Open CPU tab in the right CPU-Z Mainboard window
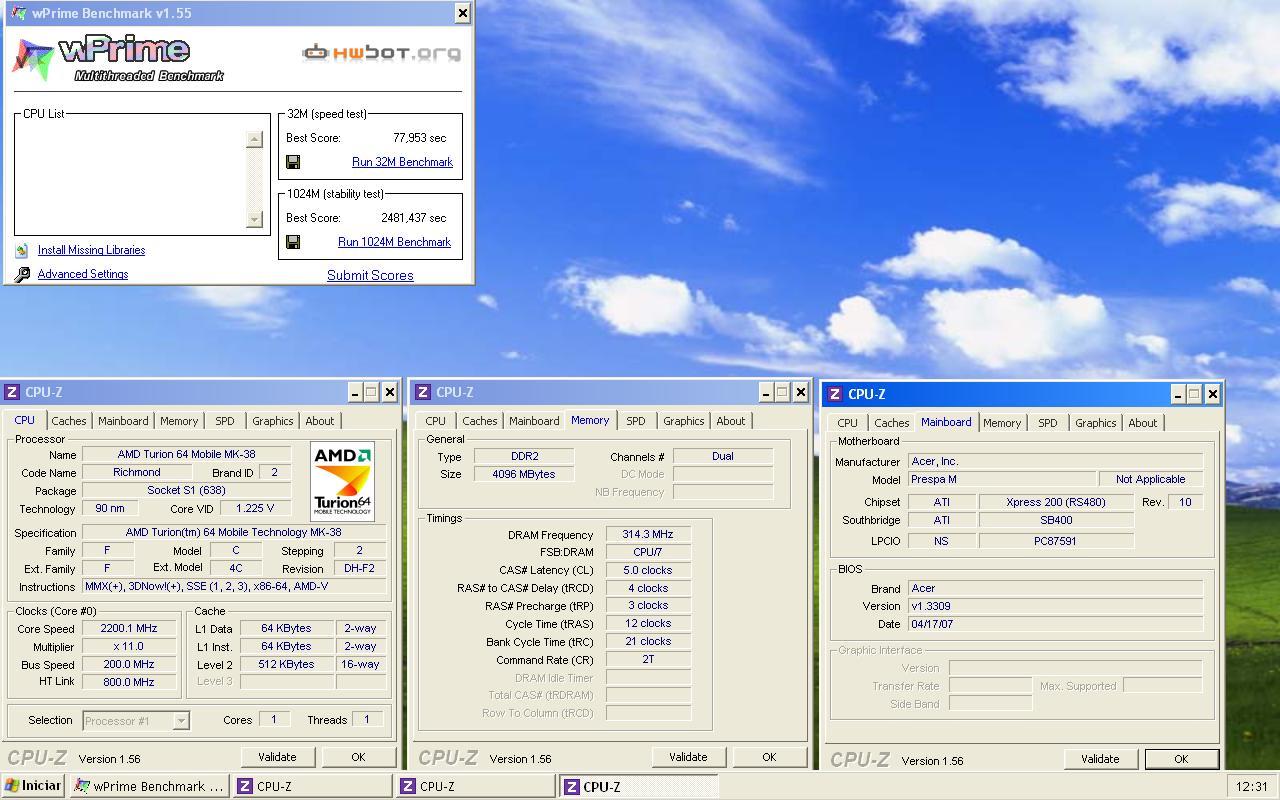Screen dimensions: 1280x800 847,423
